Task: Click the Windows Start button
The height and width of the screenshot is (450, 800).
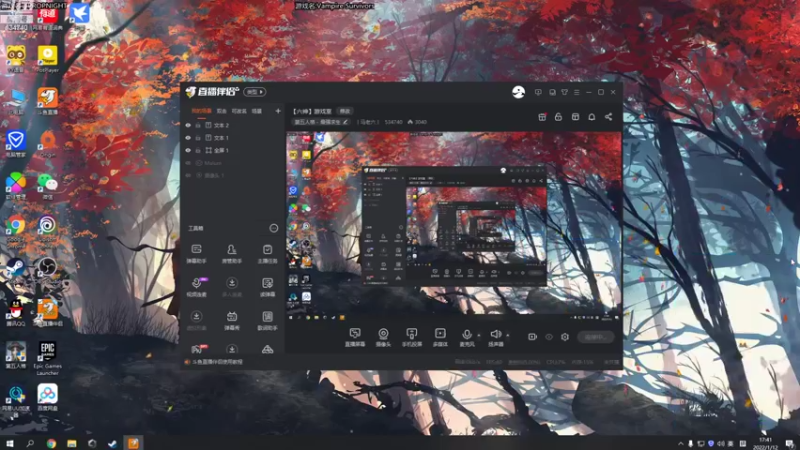Action: (x=10, y=443)
